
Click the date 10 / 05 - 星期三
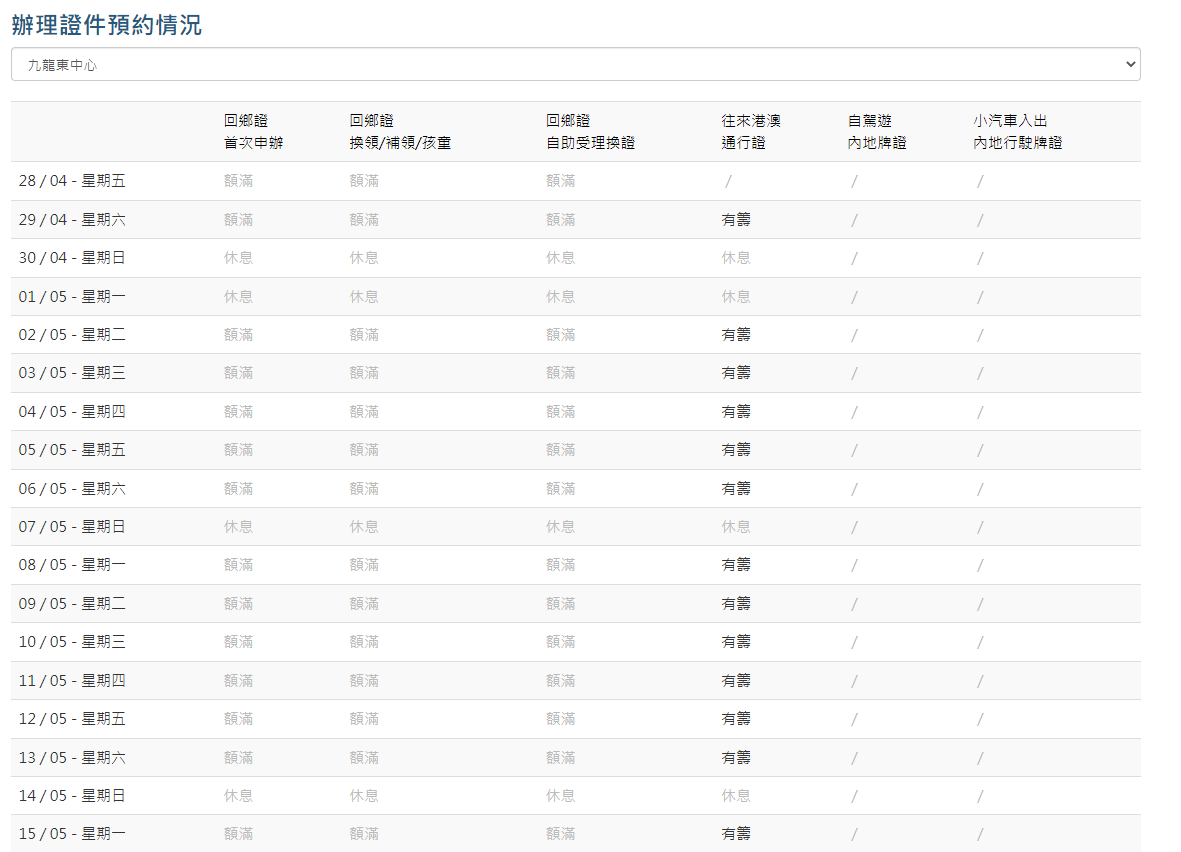click(72, 642)
